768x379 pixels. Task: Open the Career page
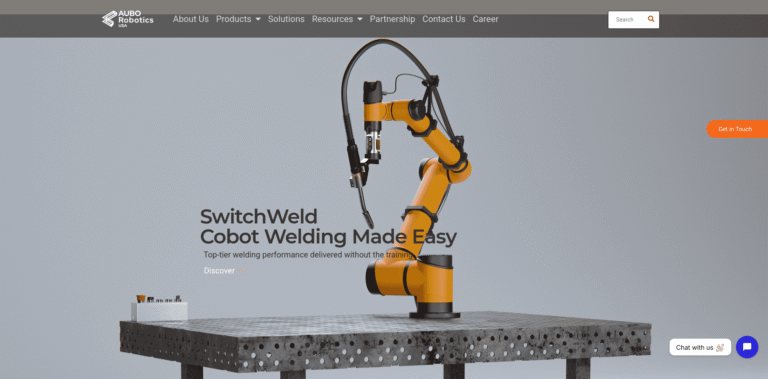pyautogui.click(x=485, y=19)
